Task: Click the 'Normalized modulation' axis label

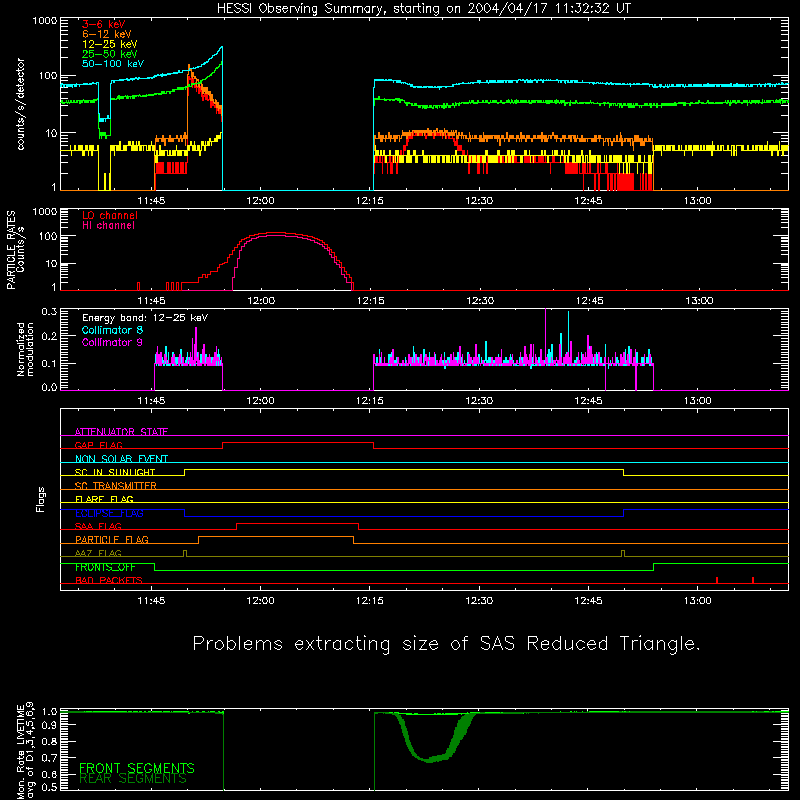Action: pyautogui.click(x=25, y=349)
